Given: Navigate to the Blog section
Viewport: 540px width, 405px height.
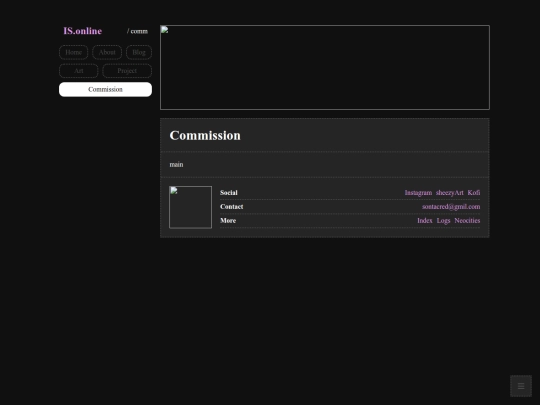Looking at the screenshot, I should click(x=139, y=52).
